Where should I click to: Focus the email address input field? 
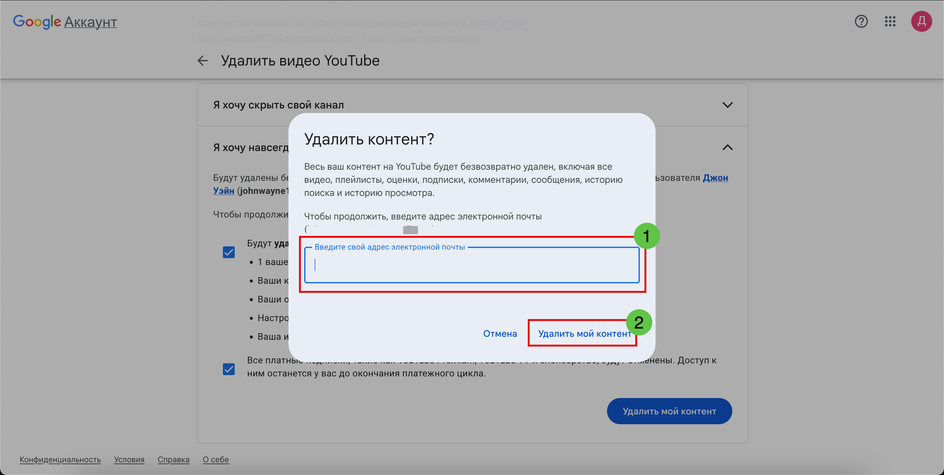[471, 265]
